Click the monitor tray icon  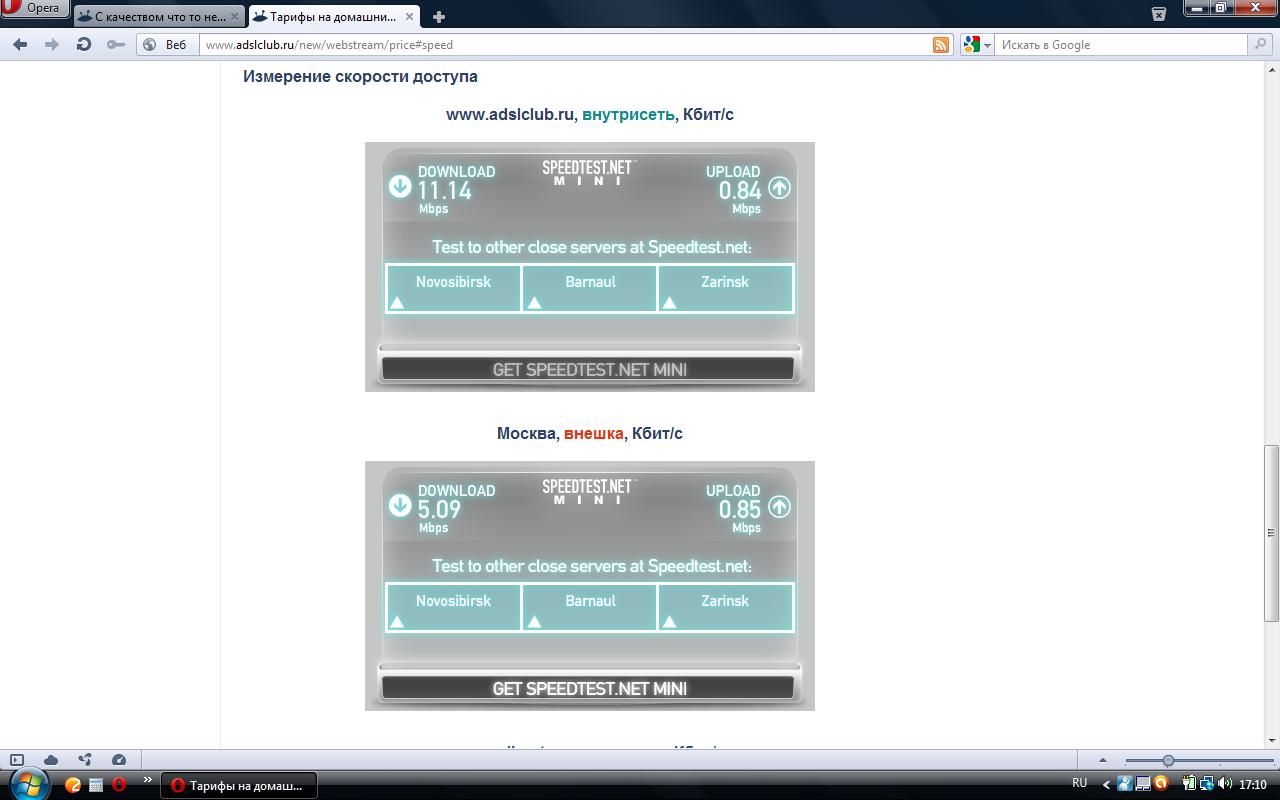[1143, 784]
